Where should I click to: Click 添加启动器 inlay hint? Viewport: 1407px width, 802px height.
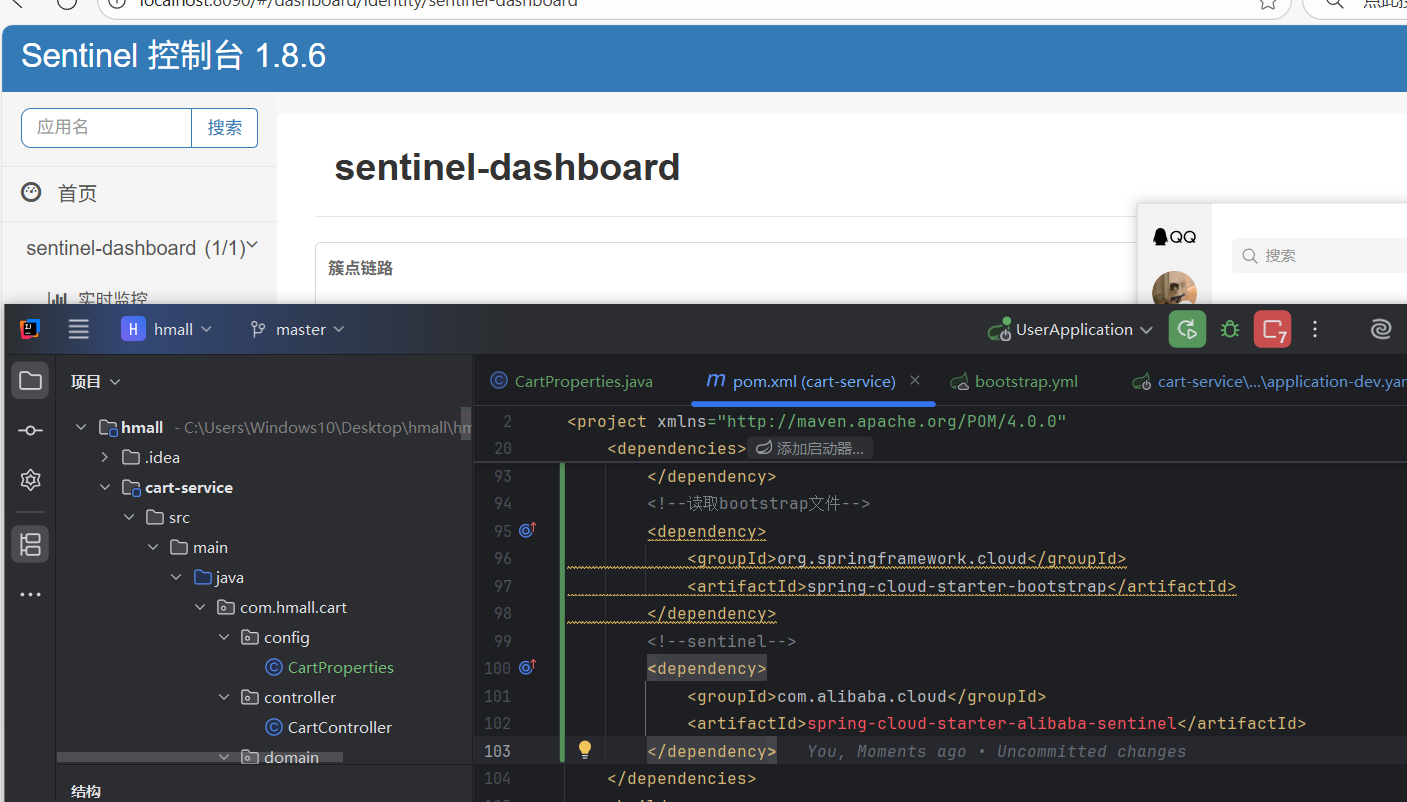[x=810, y=448]
